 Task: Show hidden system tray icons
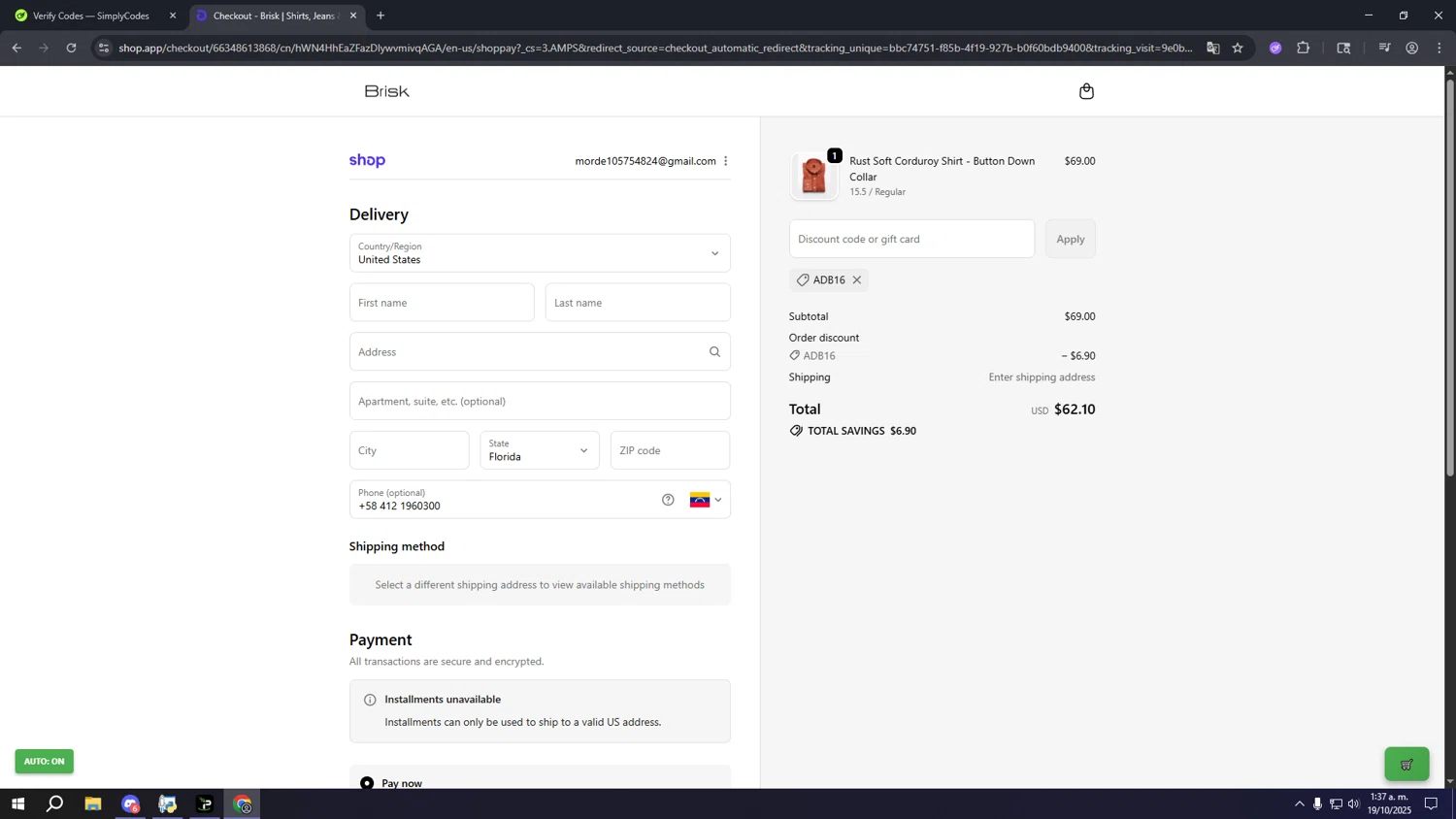pos(1300,804)
